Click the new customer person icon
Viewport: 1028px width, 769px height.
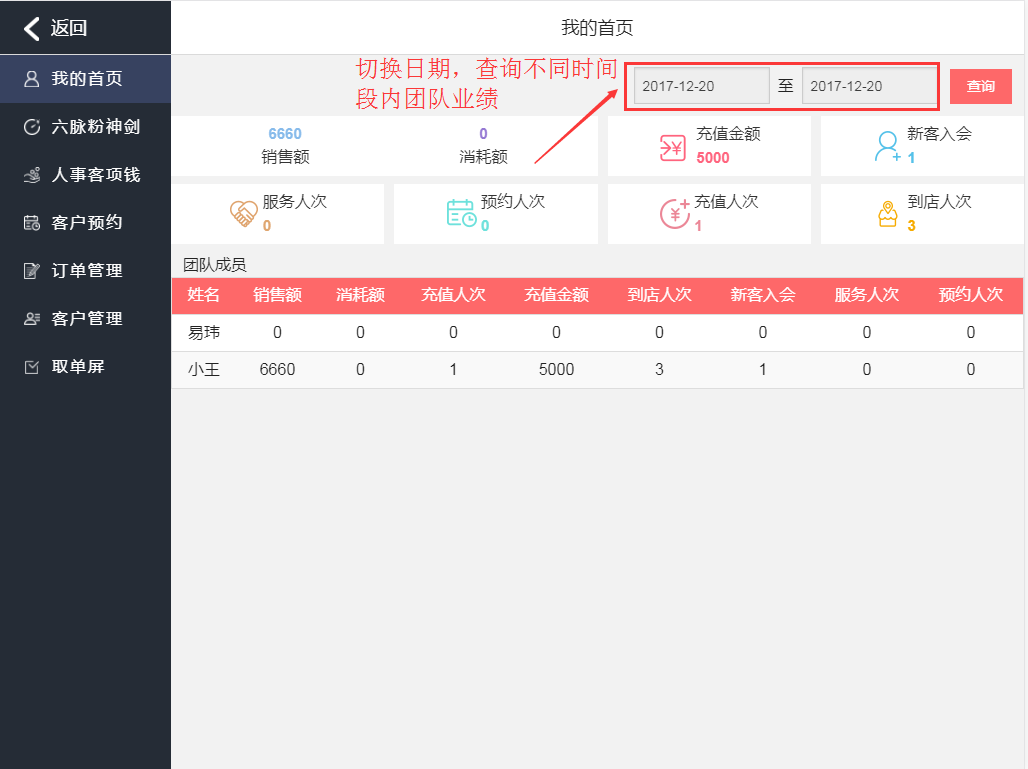(x=887, y=147)
